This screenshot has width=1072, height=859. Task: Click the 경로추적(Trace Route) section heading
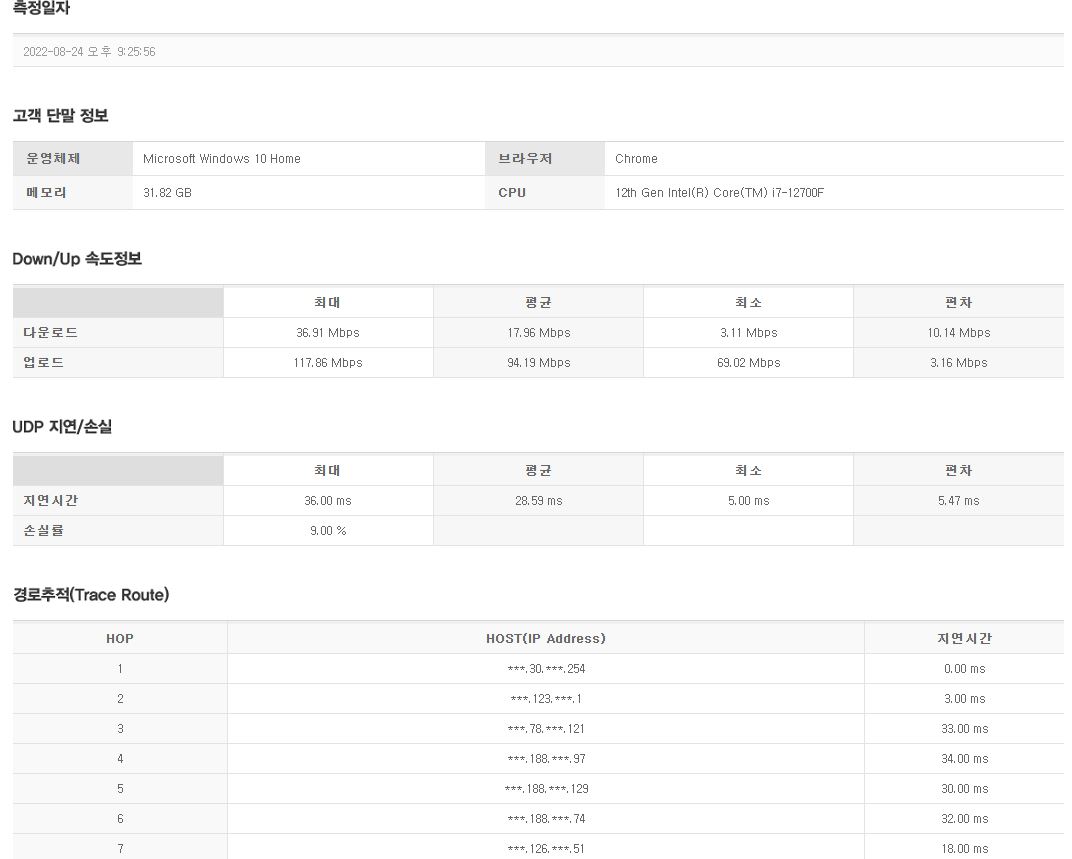point(91,595)
